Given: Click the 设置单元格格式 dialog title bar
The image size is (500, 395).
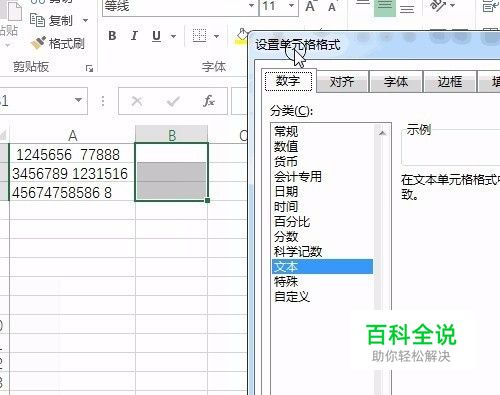Looking at the screenshot, I should click(x=375, y=45).
